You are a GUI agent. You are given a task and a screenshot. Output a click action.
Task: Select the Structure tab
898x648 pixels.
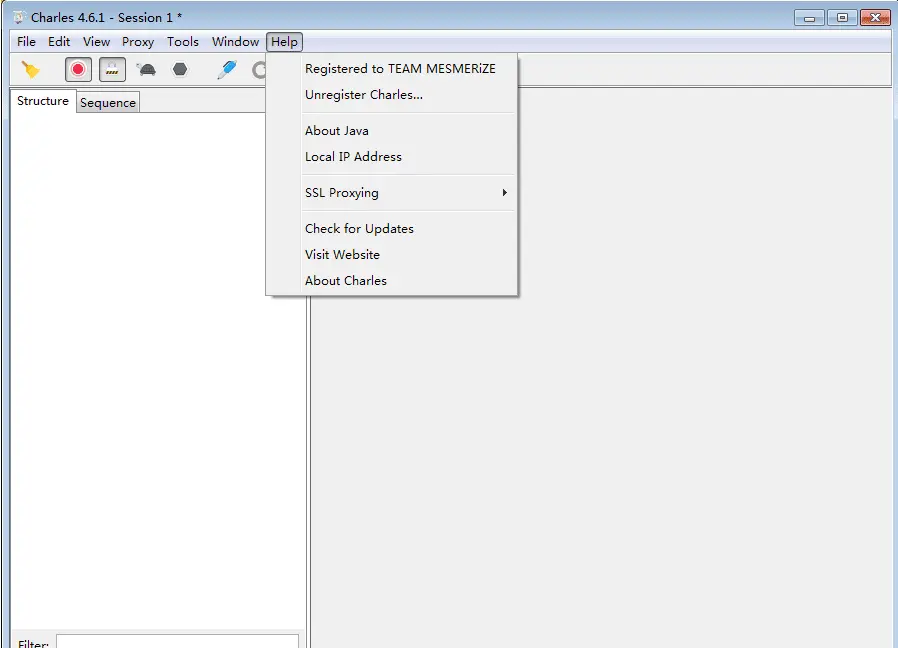click(43, 102)
